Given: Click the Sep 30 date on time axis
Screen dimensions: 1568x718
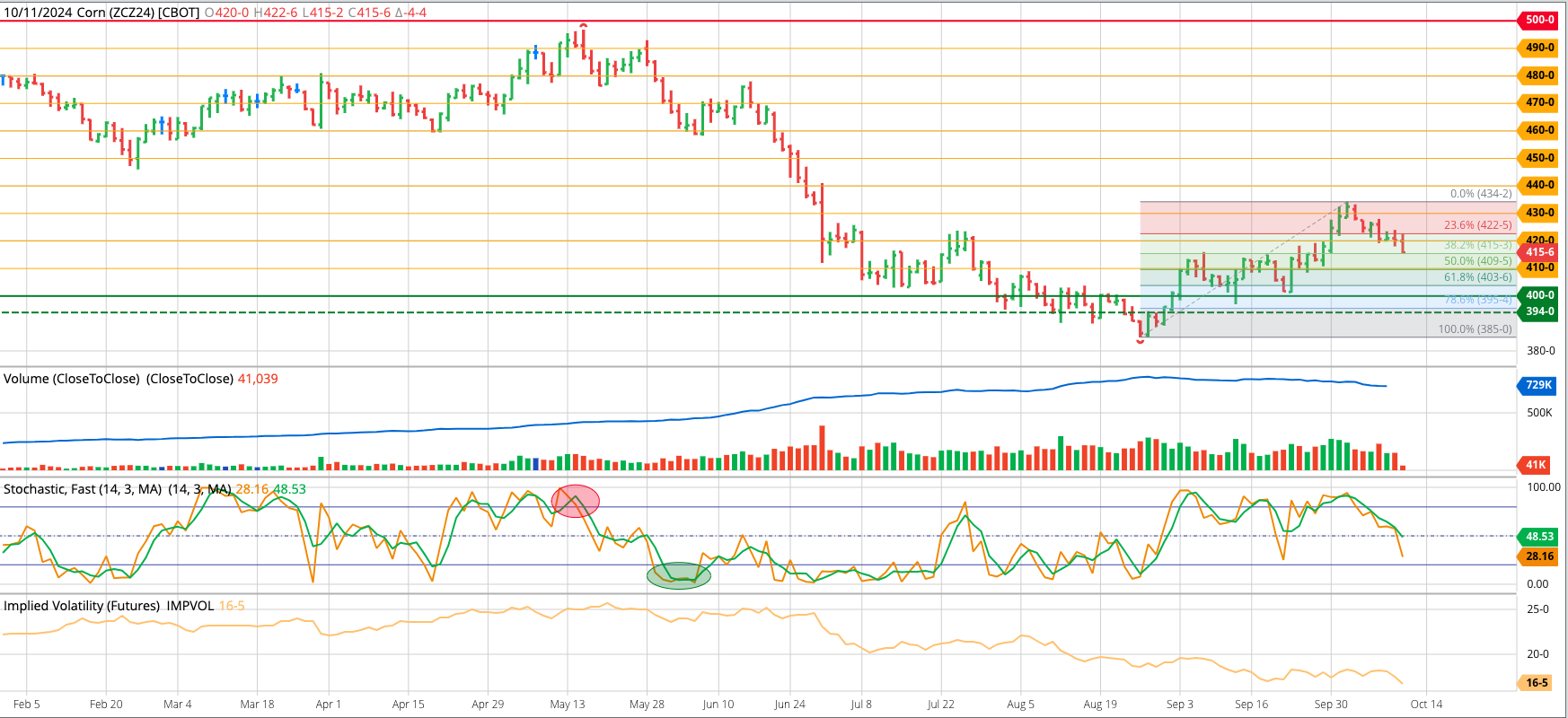Looking at the screenshot, I should point(1331,705).
